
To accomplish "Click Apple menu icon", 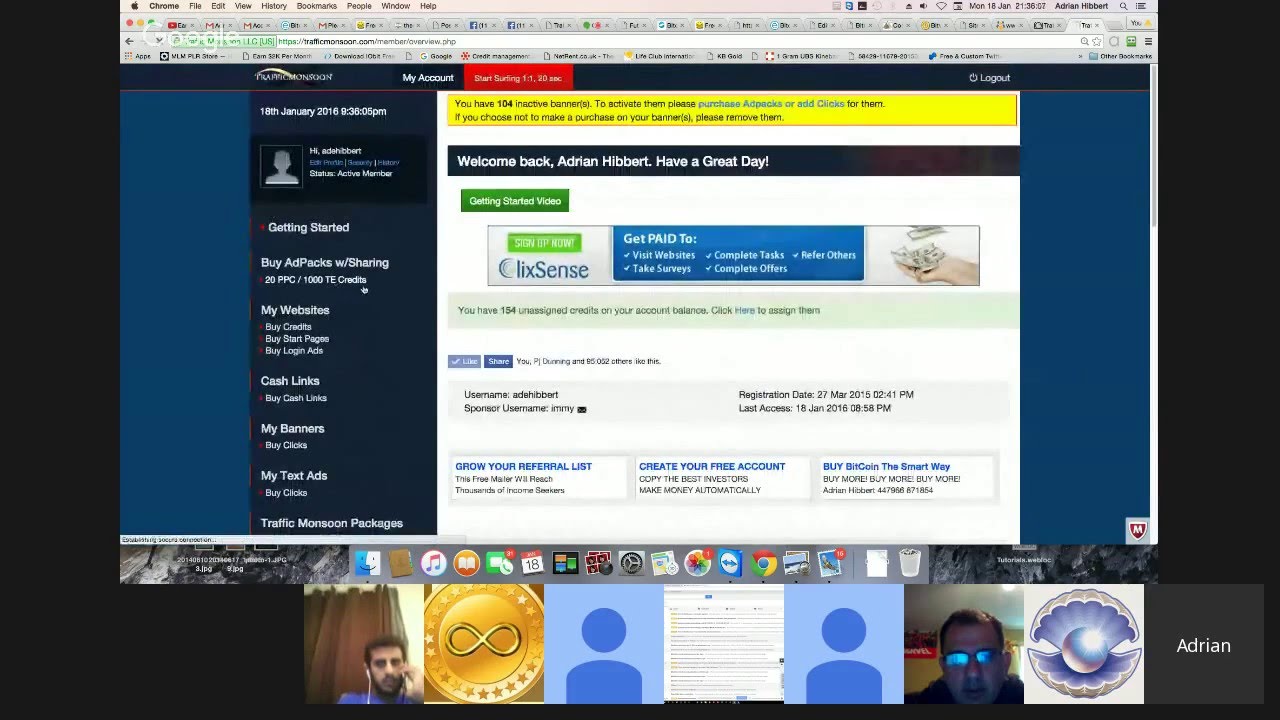I will 134,6.
